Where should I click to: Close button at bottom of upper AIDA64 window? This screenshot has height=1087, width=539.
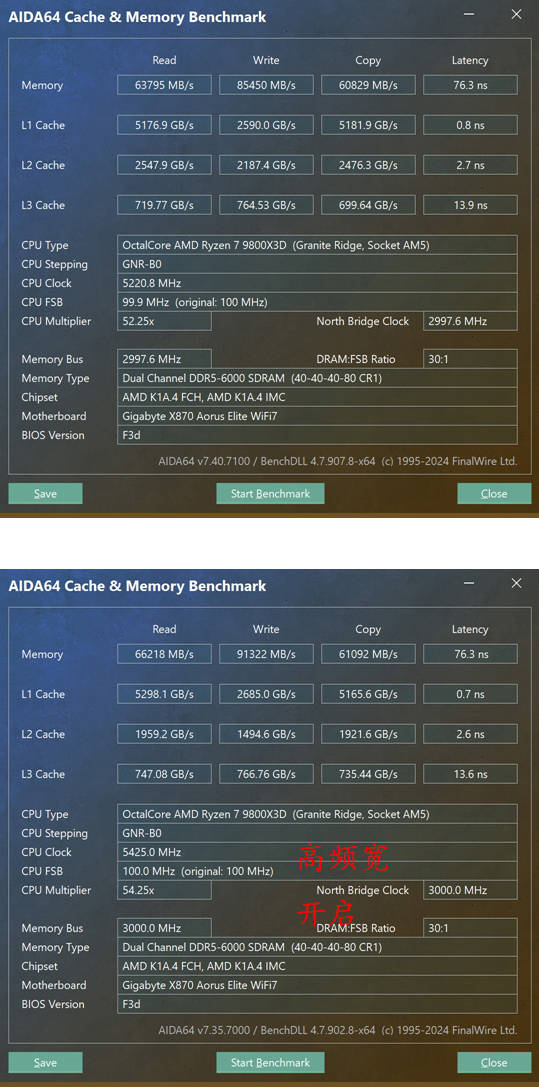[494, 494]
